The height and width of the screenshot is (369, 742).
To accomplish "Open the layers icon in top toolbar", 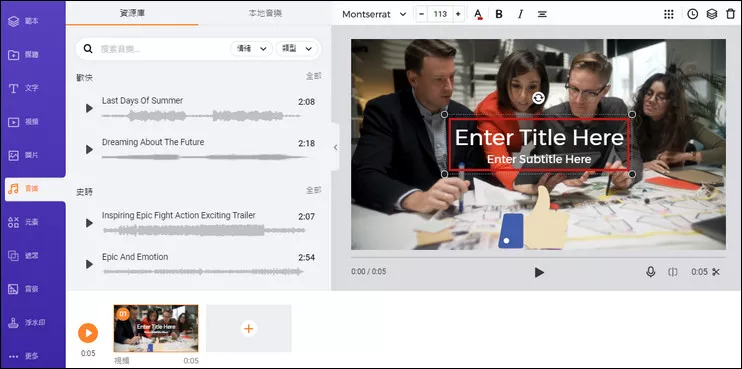I will (712, 14).
